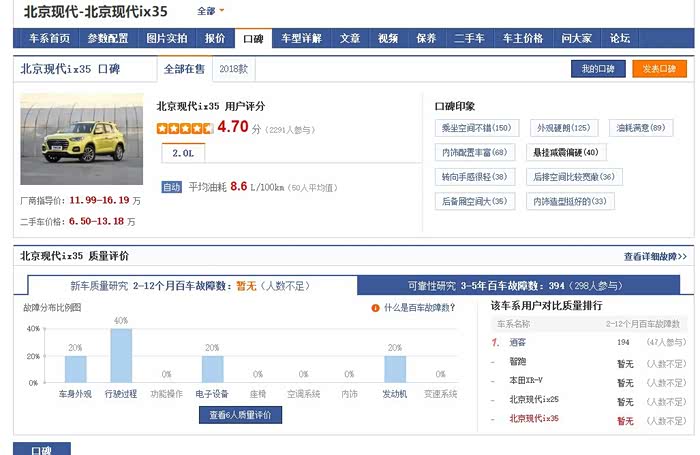The height and width of the screenshot is (455, 700).
Task: Open the 保养 tab
Action: pos(426,38)
